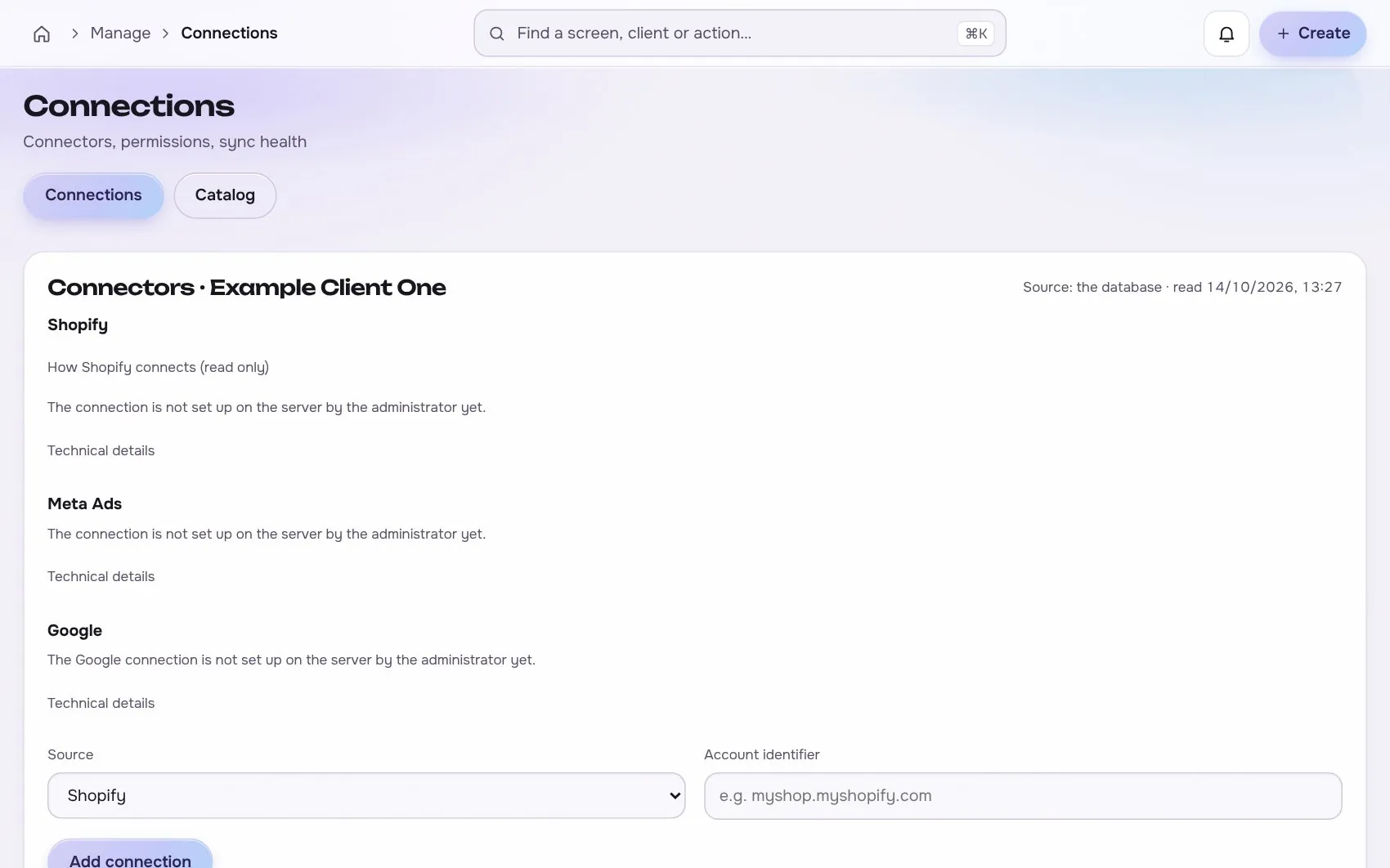1390x868 pixels.
Task: Click the Google connection not set up message
Action: pos(291,660)
